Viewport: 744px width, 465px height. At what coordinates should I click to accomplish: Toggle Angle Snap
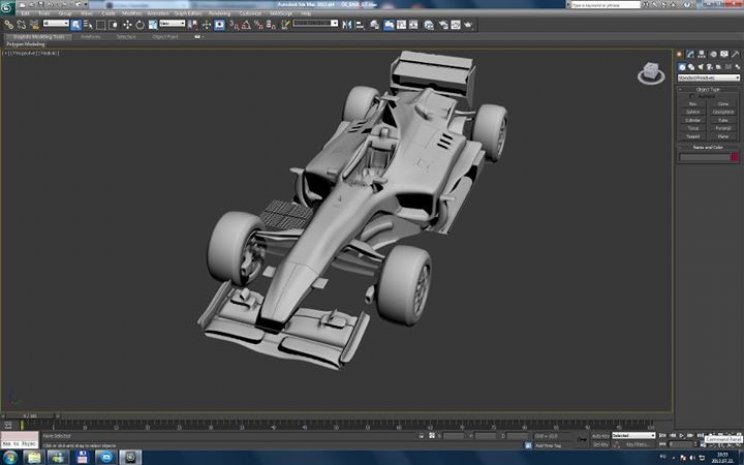point(246,25)
